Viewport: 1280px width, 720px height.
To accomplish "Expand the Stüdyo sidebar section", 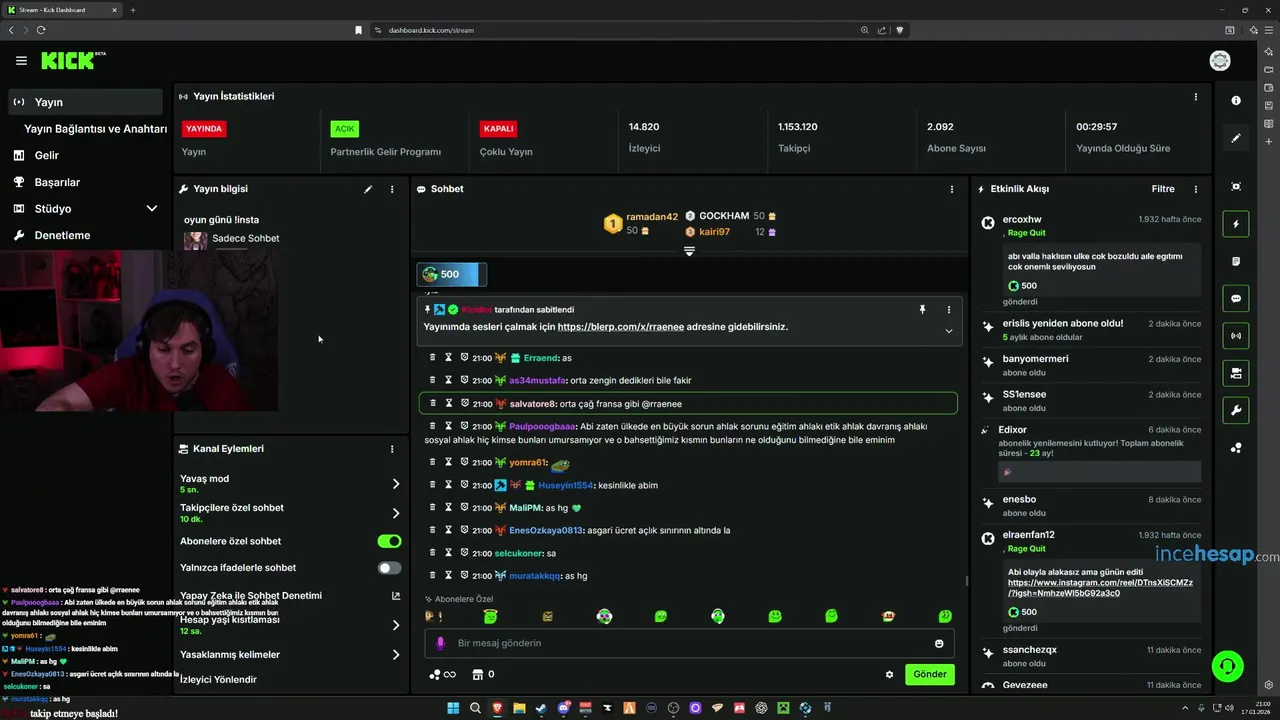I will pos(152,209).
